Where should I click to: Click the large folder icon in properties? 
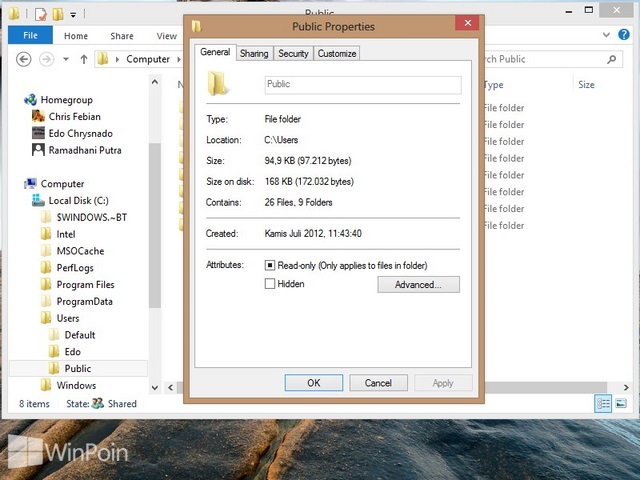(x=218, y=83)
